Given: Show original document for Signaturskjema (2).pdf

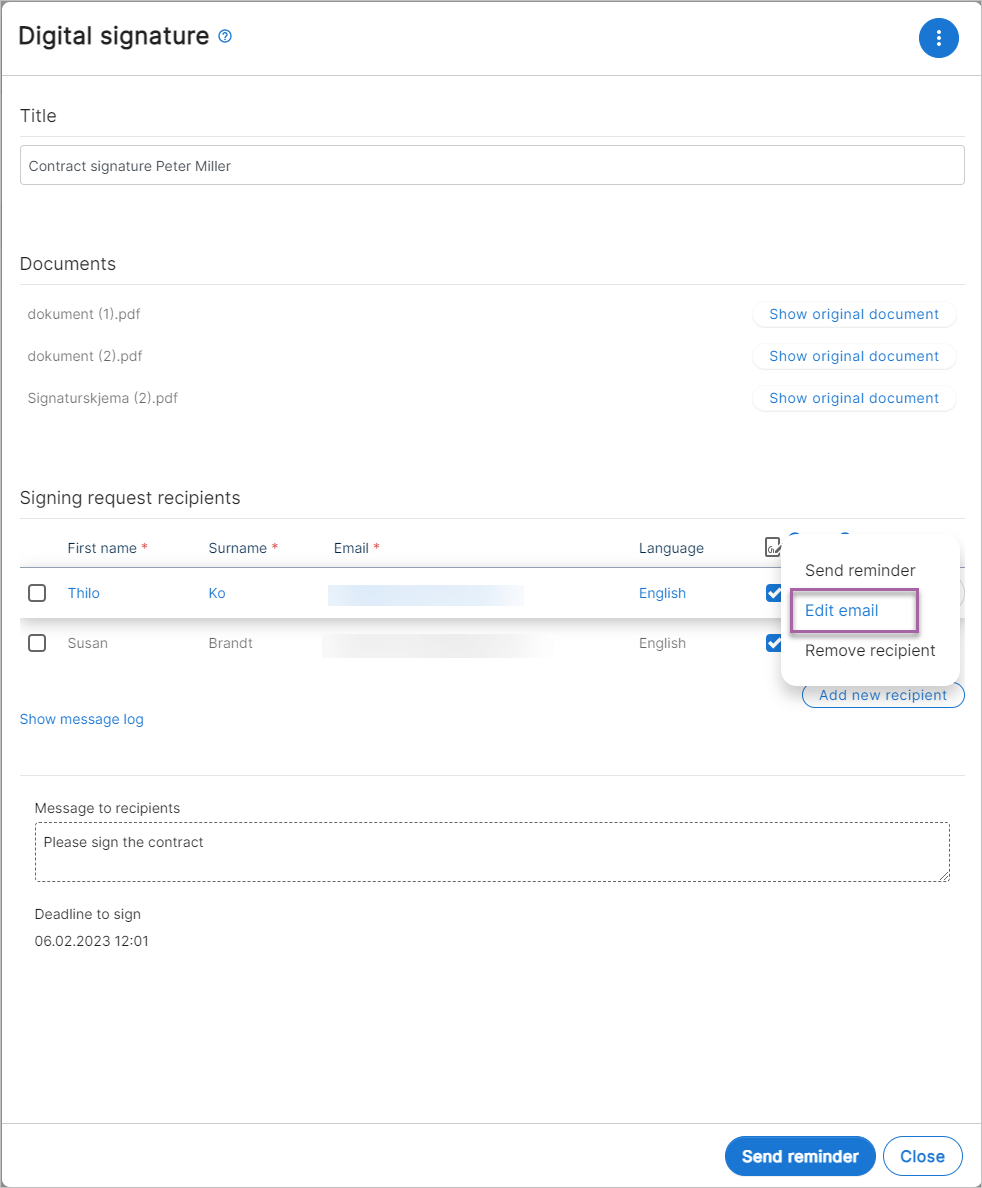Looking at the screenshot, I should (x=854, y=398).
